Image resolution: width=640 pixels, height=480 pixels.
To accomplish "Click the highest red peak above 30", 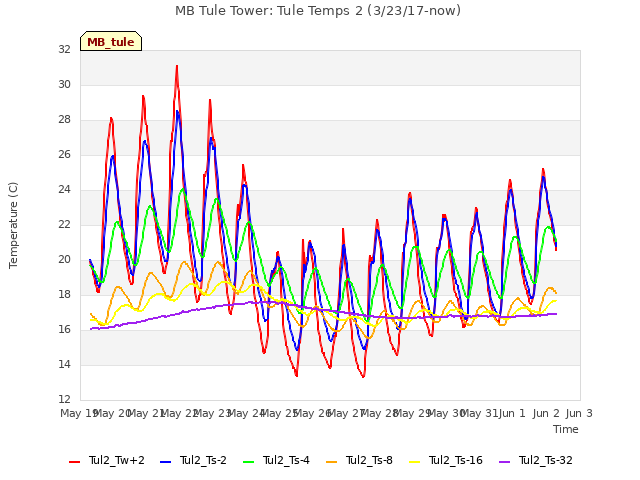I will [177, 66].
